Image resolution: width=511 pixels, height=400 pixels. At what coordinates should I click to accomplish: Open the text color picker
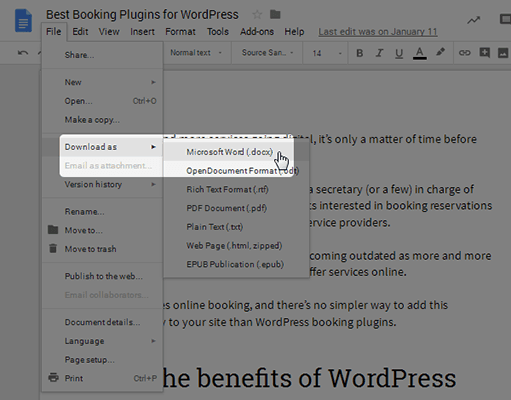pyautogui.click(x=420, y=53)
